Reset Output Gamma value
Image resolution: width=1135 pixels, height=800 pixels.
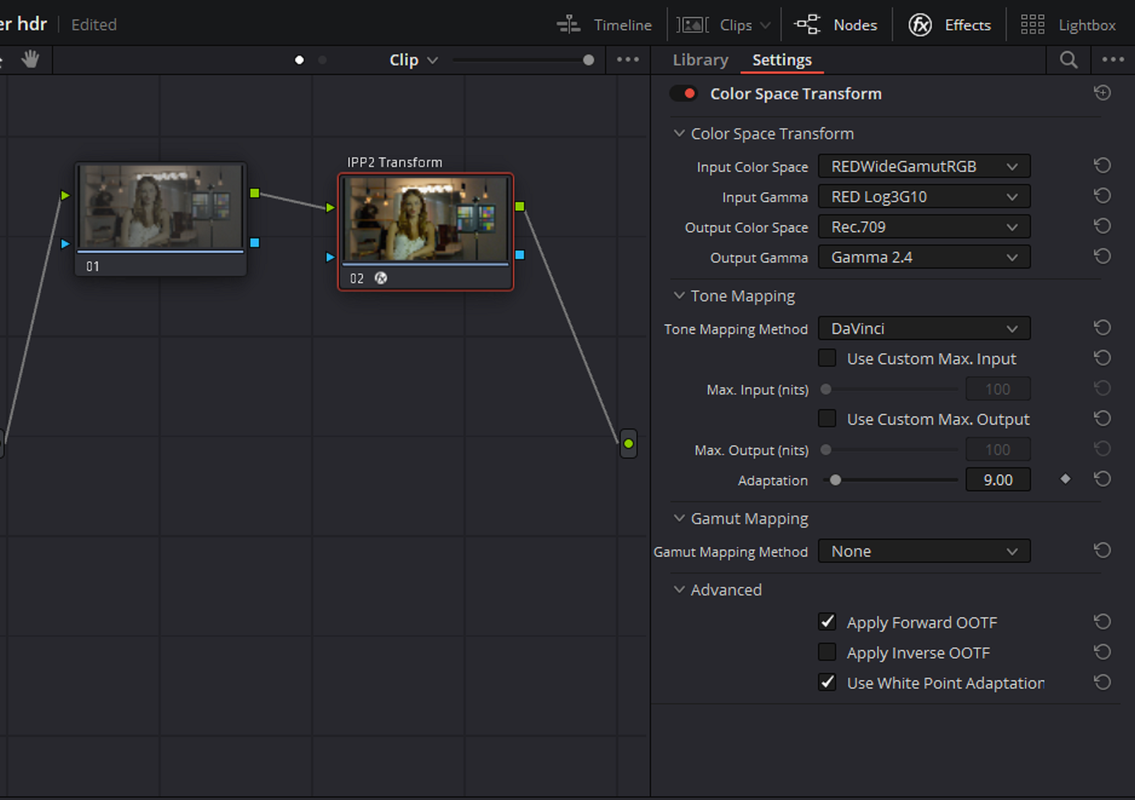(x=1102, y=257)
